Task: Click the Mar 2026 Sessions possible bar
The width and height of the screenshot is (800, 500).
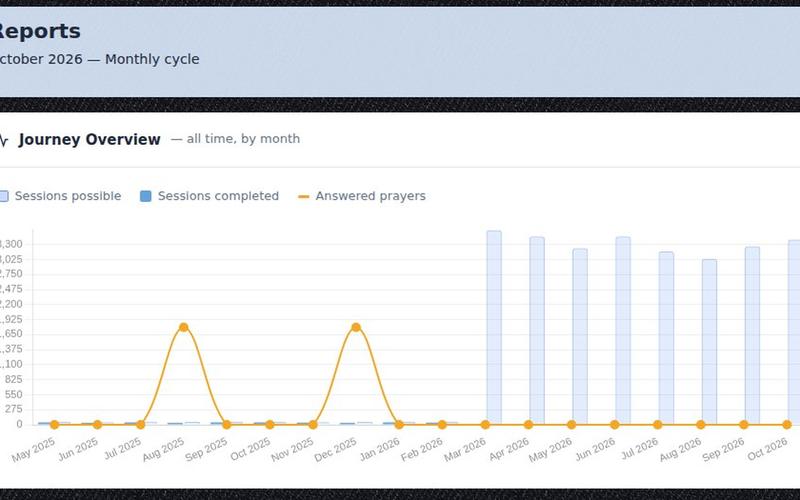Action: [x=494, y=327]
